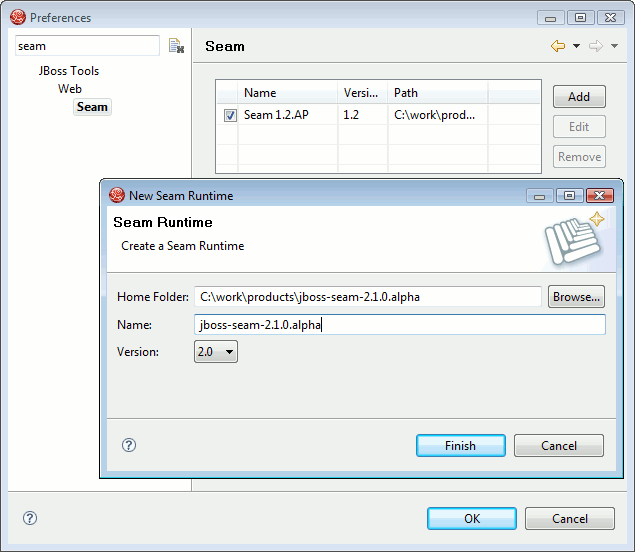This screenshot has height=552, width=635.
Task: Click the Add runtime button
Action: (x=579, y=96)
